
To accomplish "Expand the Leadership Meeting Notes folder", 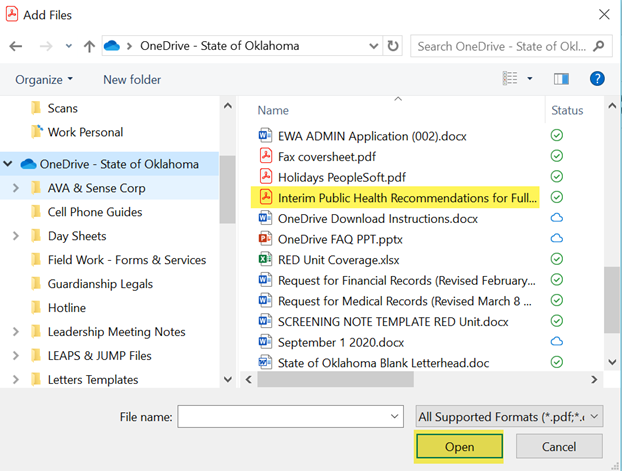I will (x=15, y=331).
